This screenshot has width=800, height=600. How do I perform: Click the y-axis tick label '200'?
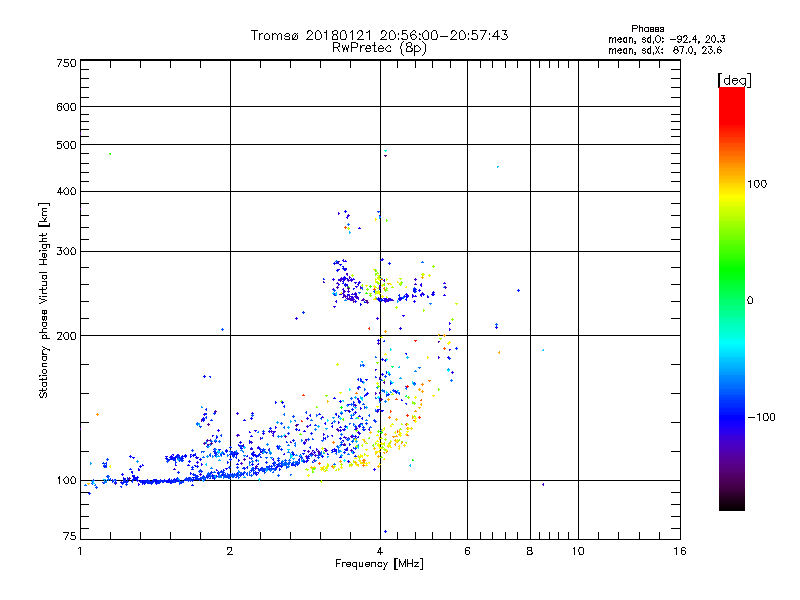[x=66, y=336]
